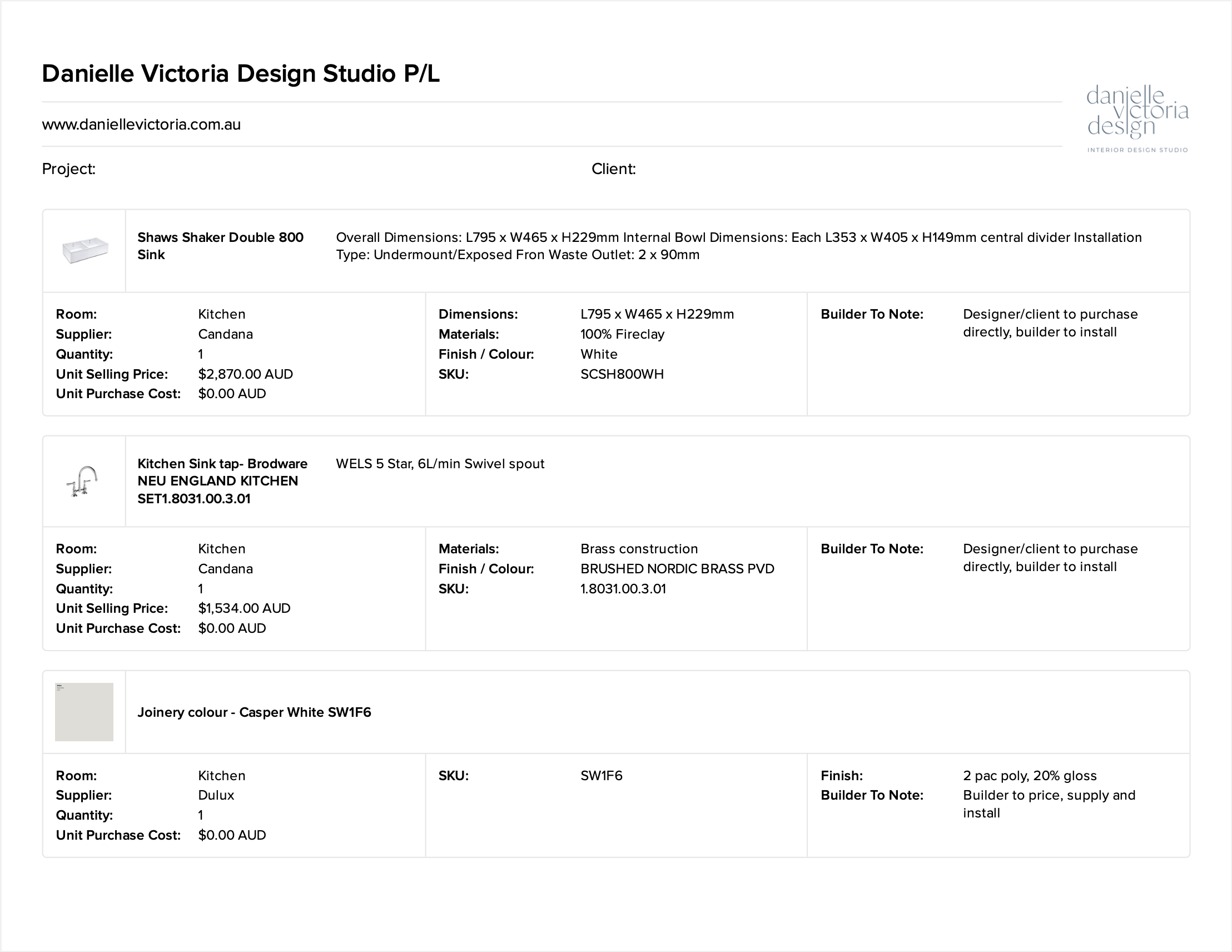
Task: Click the Joinery colour - Casper White SW1F6 title
Action: click(255, 712)
